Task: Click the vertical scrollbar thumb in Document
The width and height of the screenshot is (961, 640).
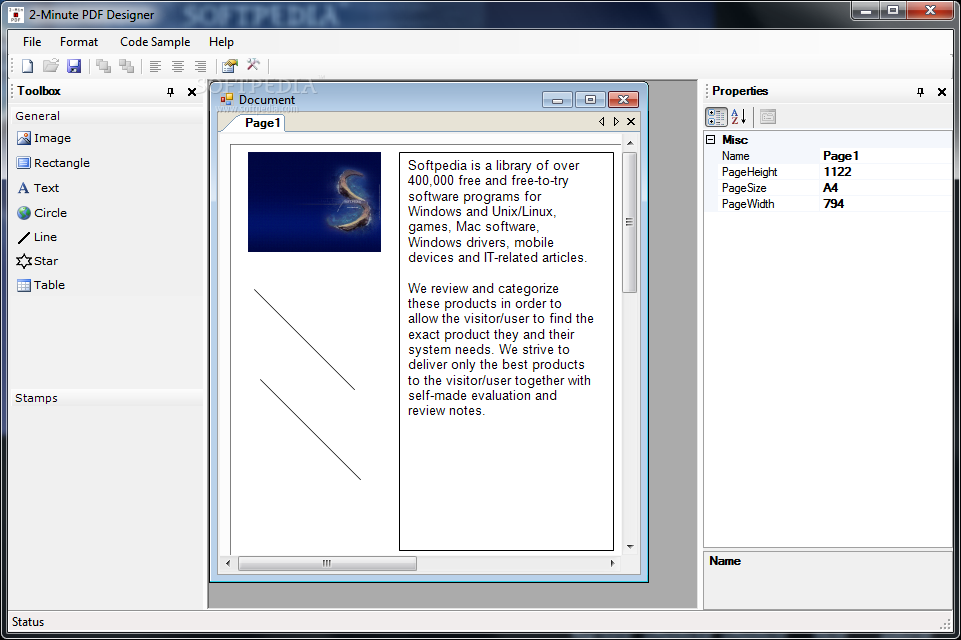Action: tap(629, 222)
